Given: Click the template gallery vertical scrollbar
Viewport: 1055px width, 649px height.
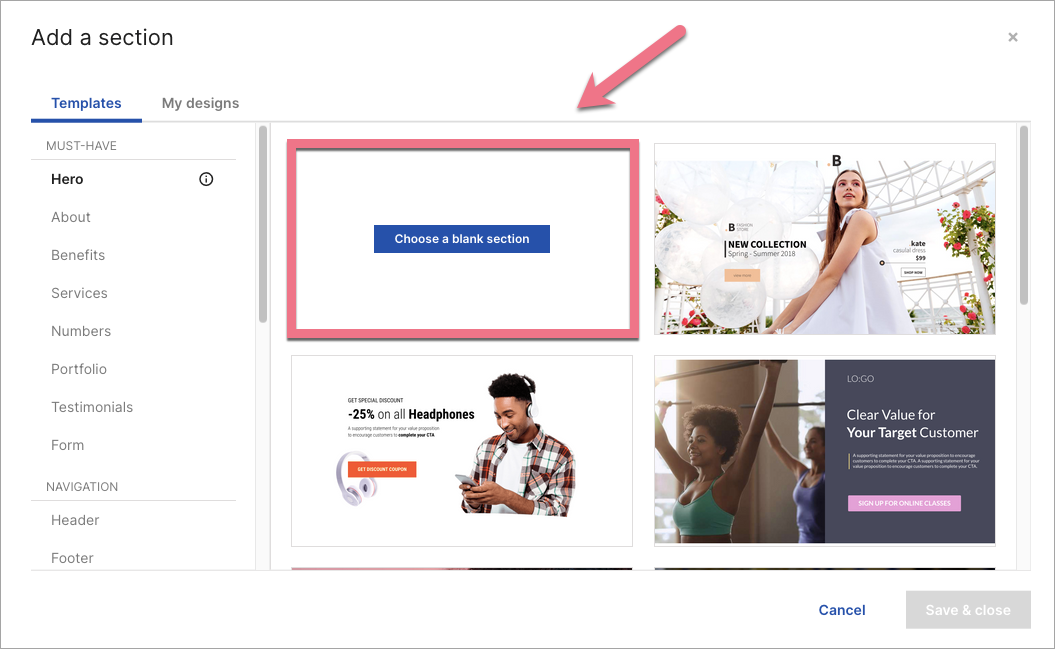Looking at the screenshot, I should tap(1023, 215).
